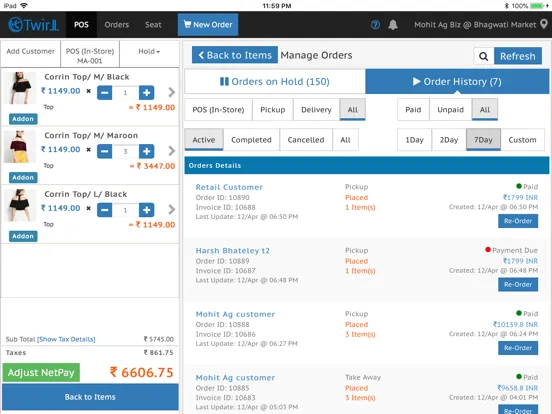The width and height of the screenshot is (552, 414).
Task: Expand details chevron for Corrin Top M Black
Action: pyautogui.click(x=171, y=92)
